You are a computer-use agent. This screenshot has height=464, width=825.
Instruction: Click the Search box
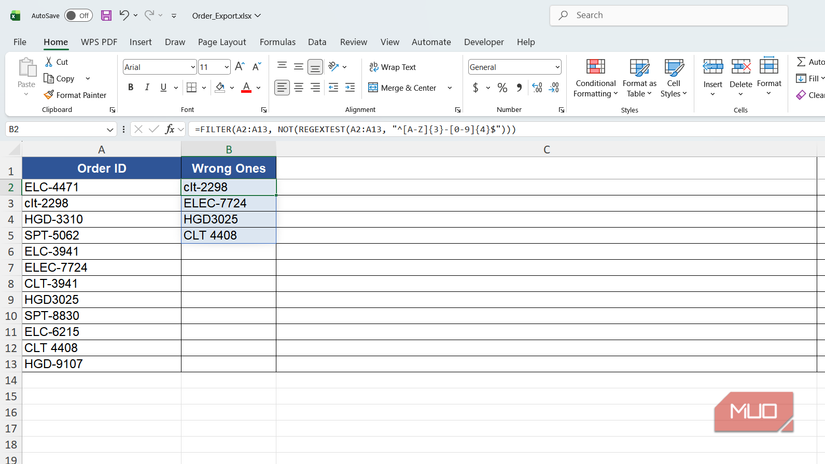click(x=669, y=15)
